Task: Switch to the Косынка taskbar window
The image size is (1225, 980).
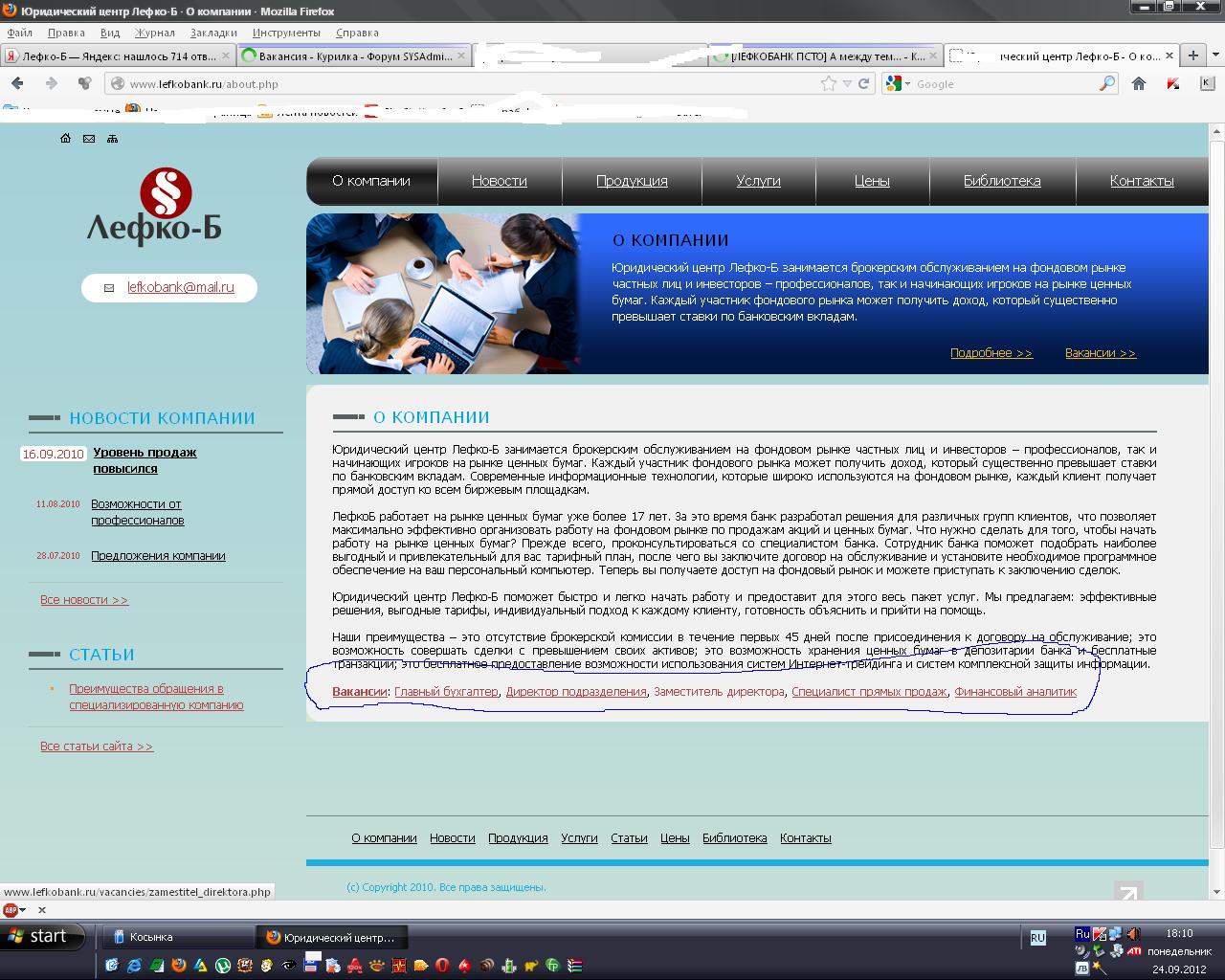Action: (x=178, y=938)
